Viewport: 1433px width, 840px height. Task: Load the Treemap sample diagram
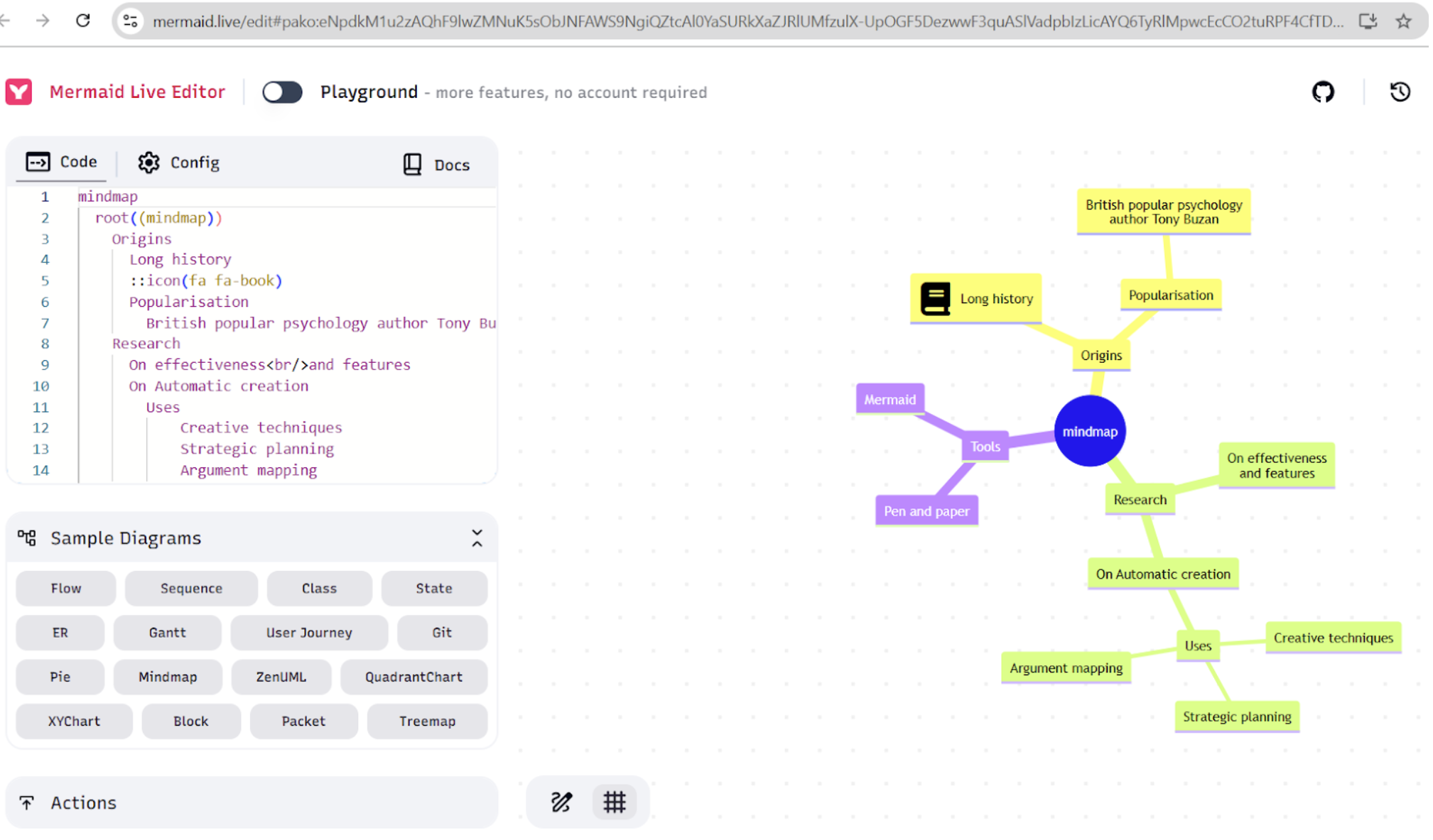pyautogui.click(x=427, y=721)
